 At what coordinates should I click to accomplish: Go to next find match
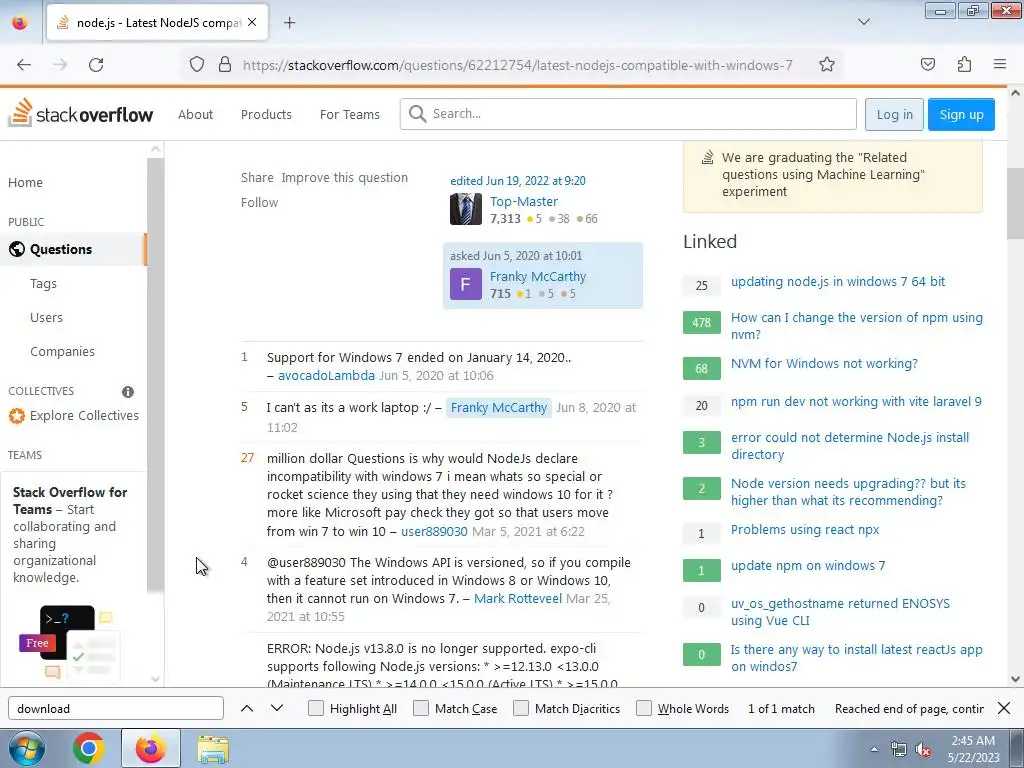(x=277, y=709)
